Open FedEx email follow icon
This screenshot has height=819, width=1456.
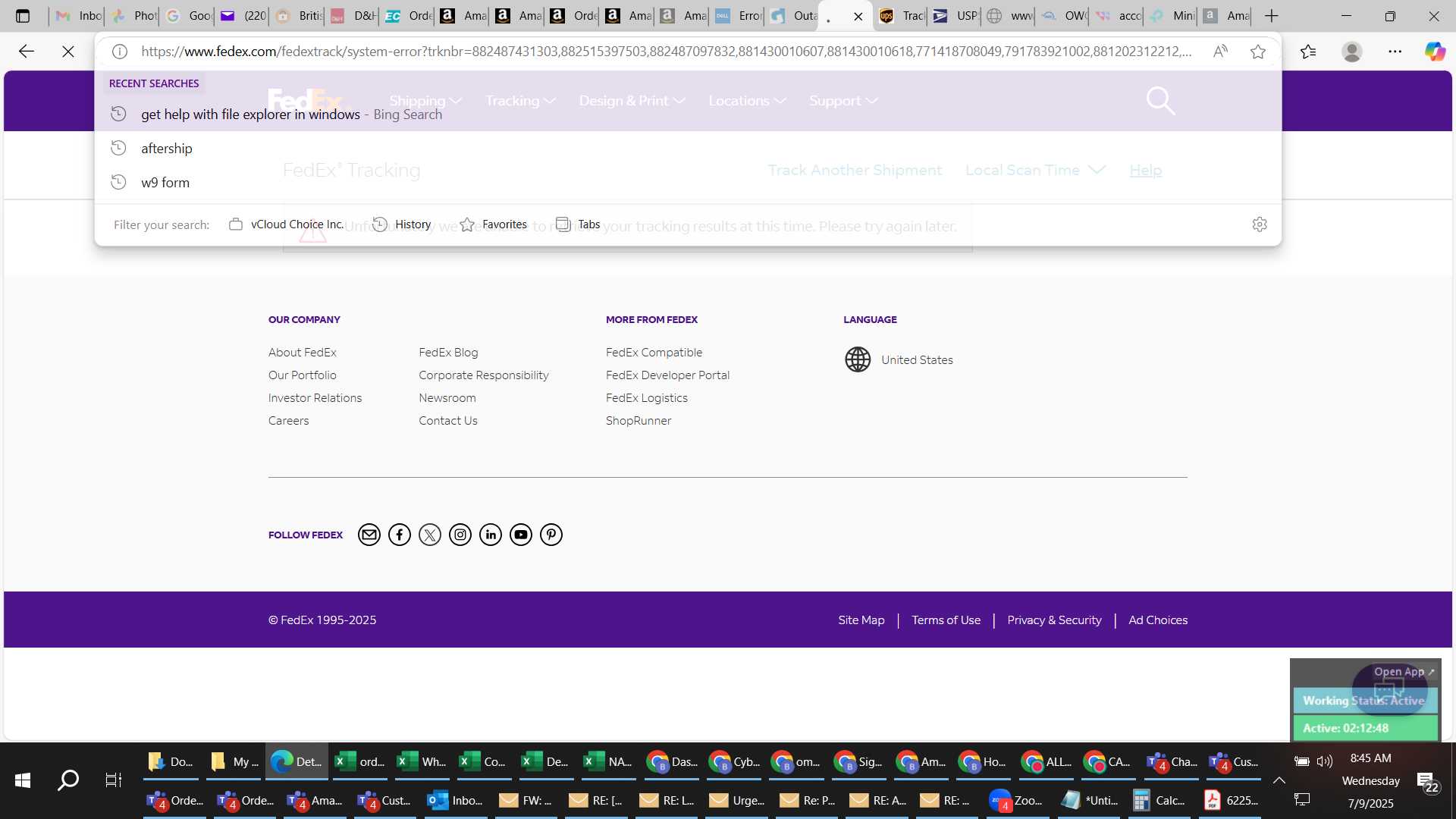(369, 535)
